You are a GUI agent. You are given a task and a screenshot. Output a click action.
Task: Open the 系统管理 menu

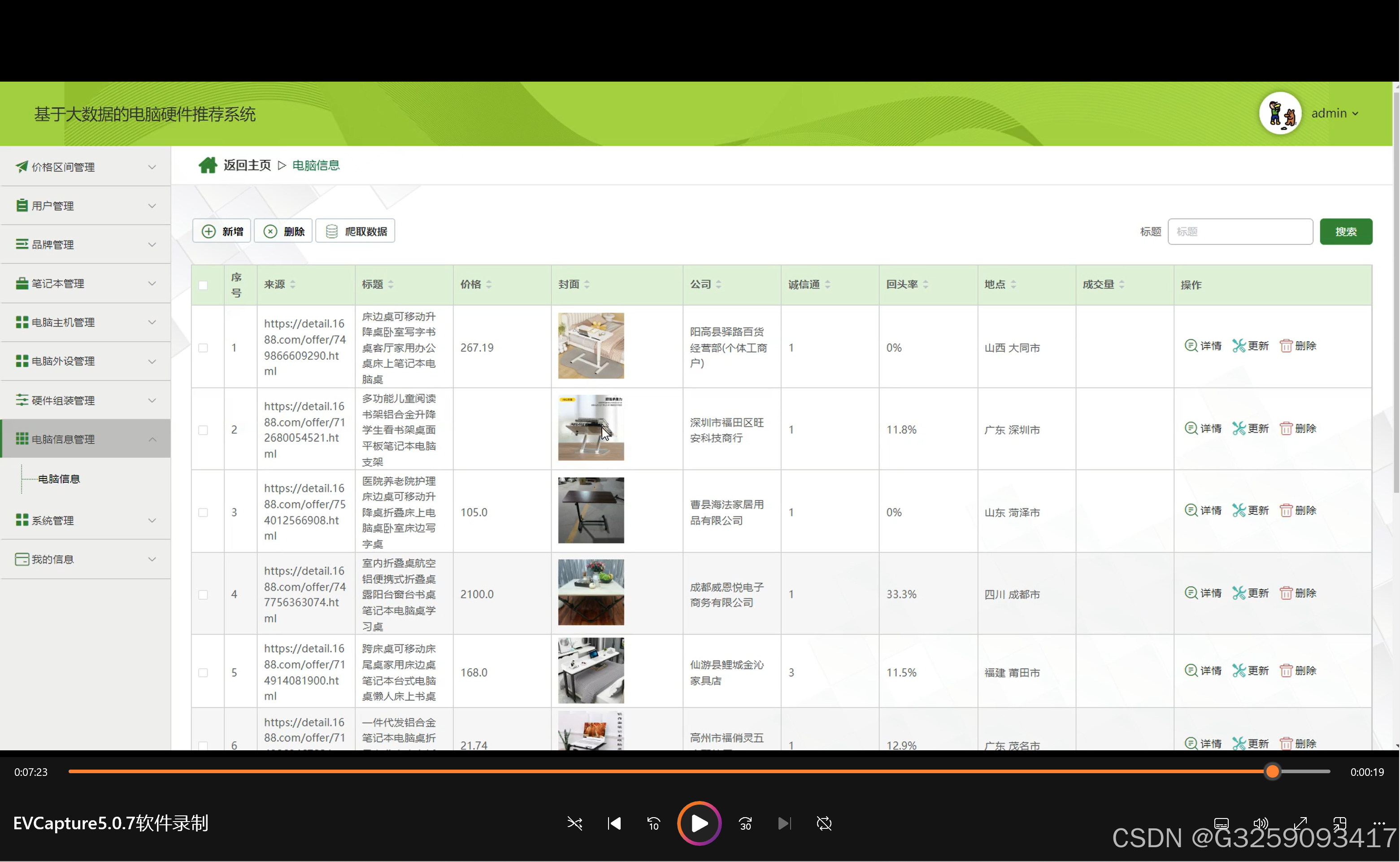click(x=86, y=521)
